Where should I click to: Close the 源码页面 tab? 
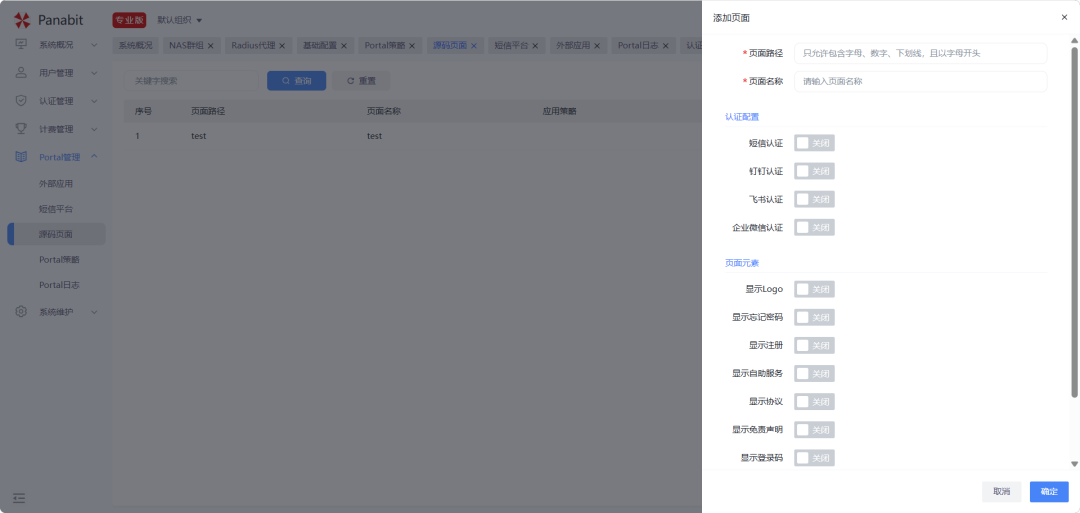pyautogui.click(x=474, y=45)
